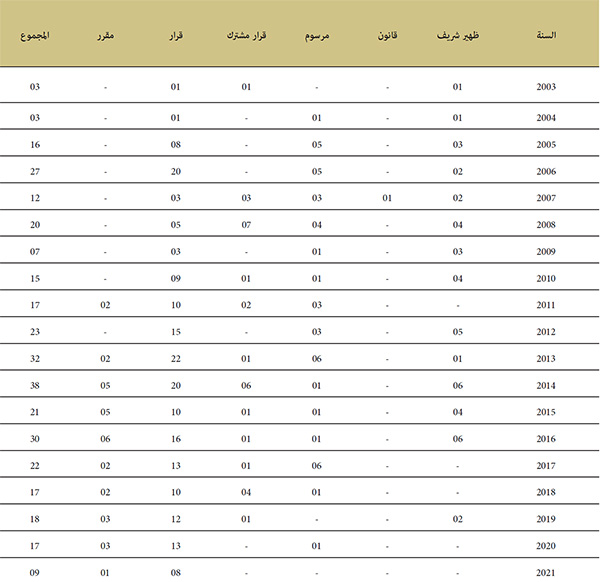Click the مقرر column header
The width and height of the screenshot is (600, 582).
[x=105, y=36]
